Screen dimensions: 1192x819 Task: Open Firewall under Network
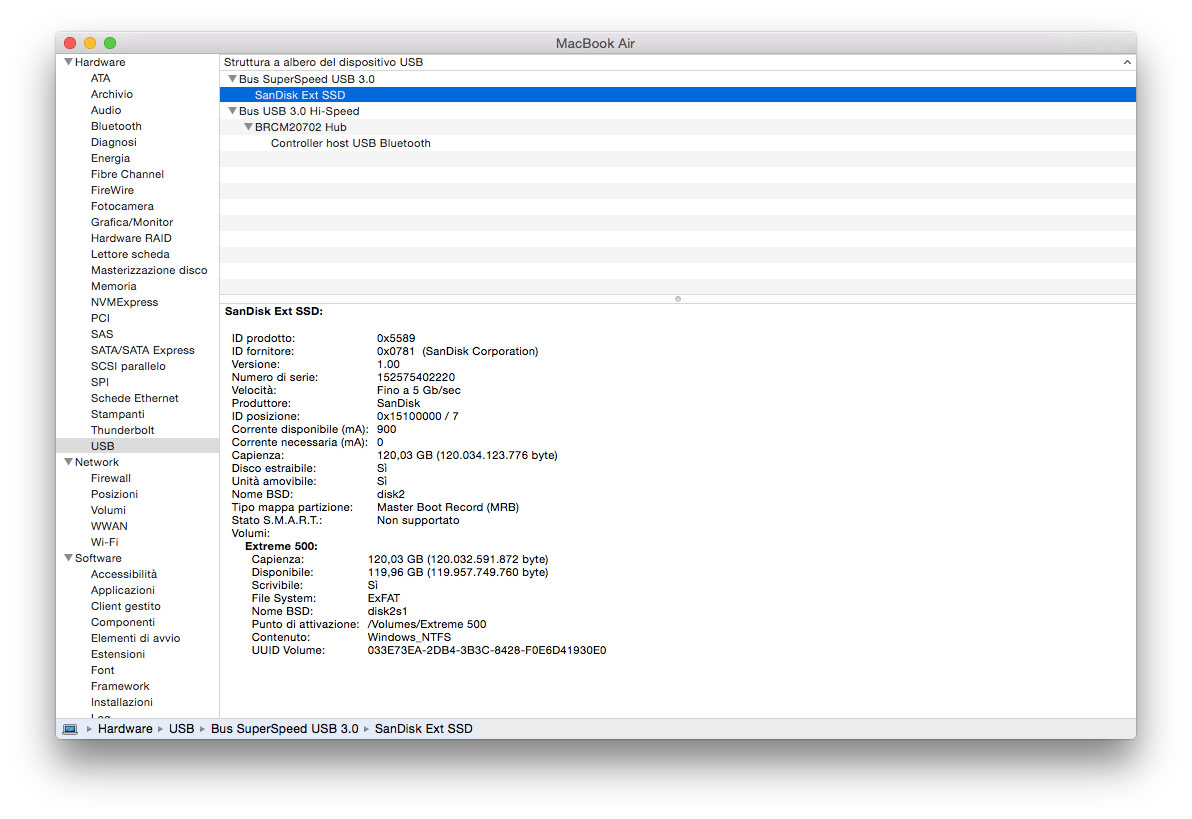coord(111,478)
